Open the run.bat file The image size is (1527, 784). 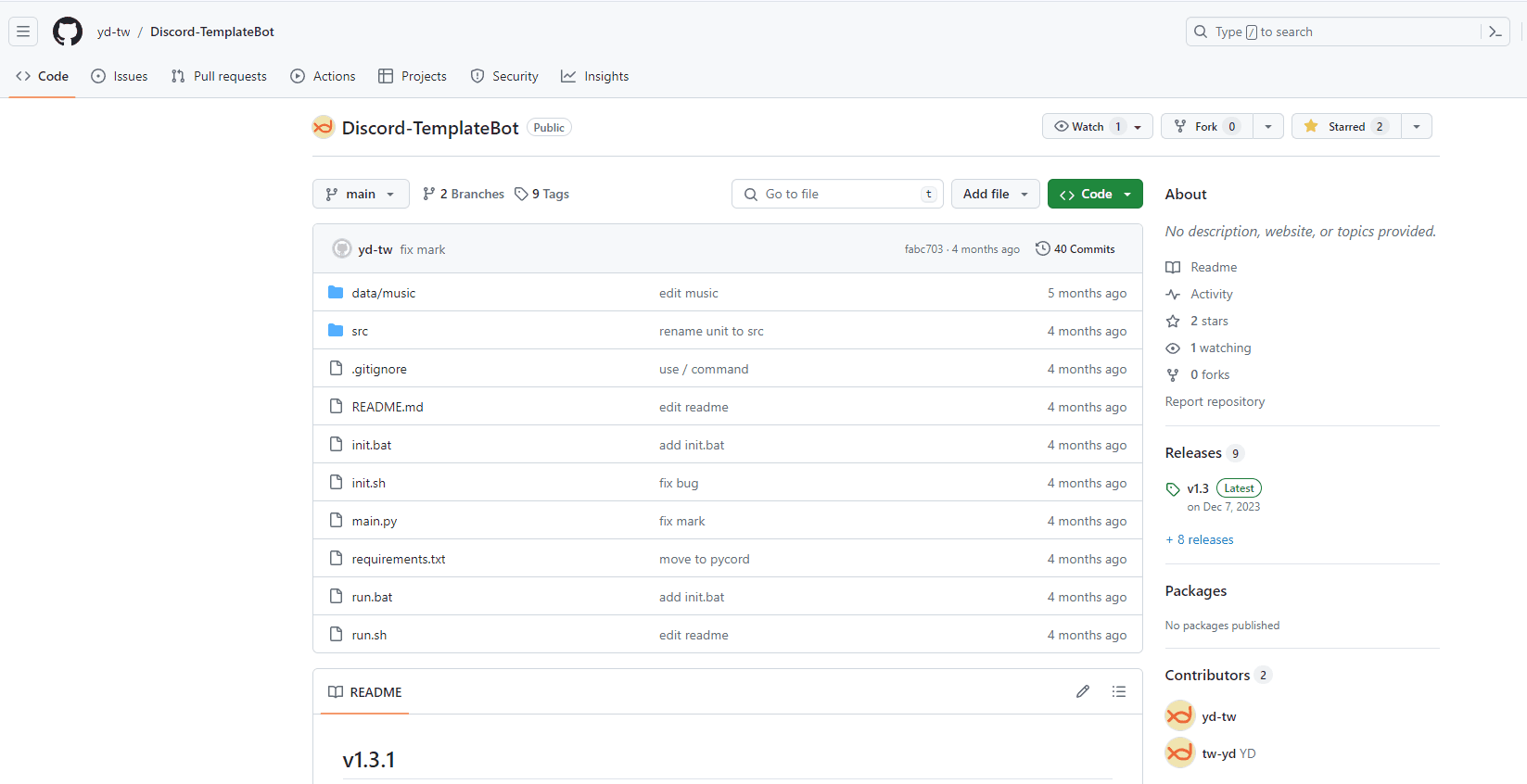click(x=372, y=597)
